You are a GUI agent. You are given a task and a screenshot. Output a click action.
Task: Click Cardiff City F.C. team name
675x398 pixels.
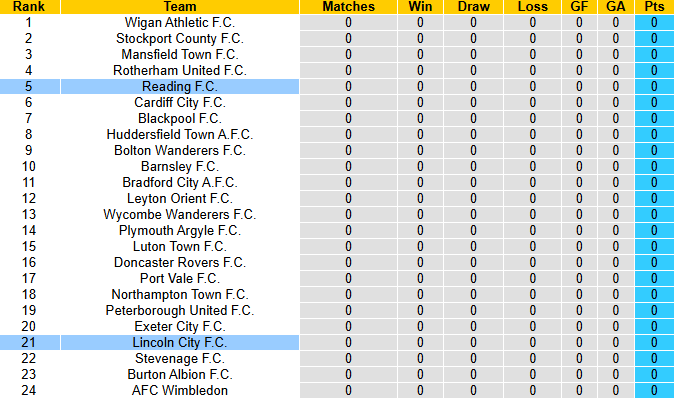(x=180, y=102)
